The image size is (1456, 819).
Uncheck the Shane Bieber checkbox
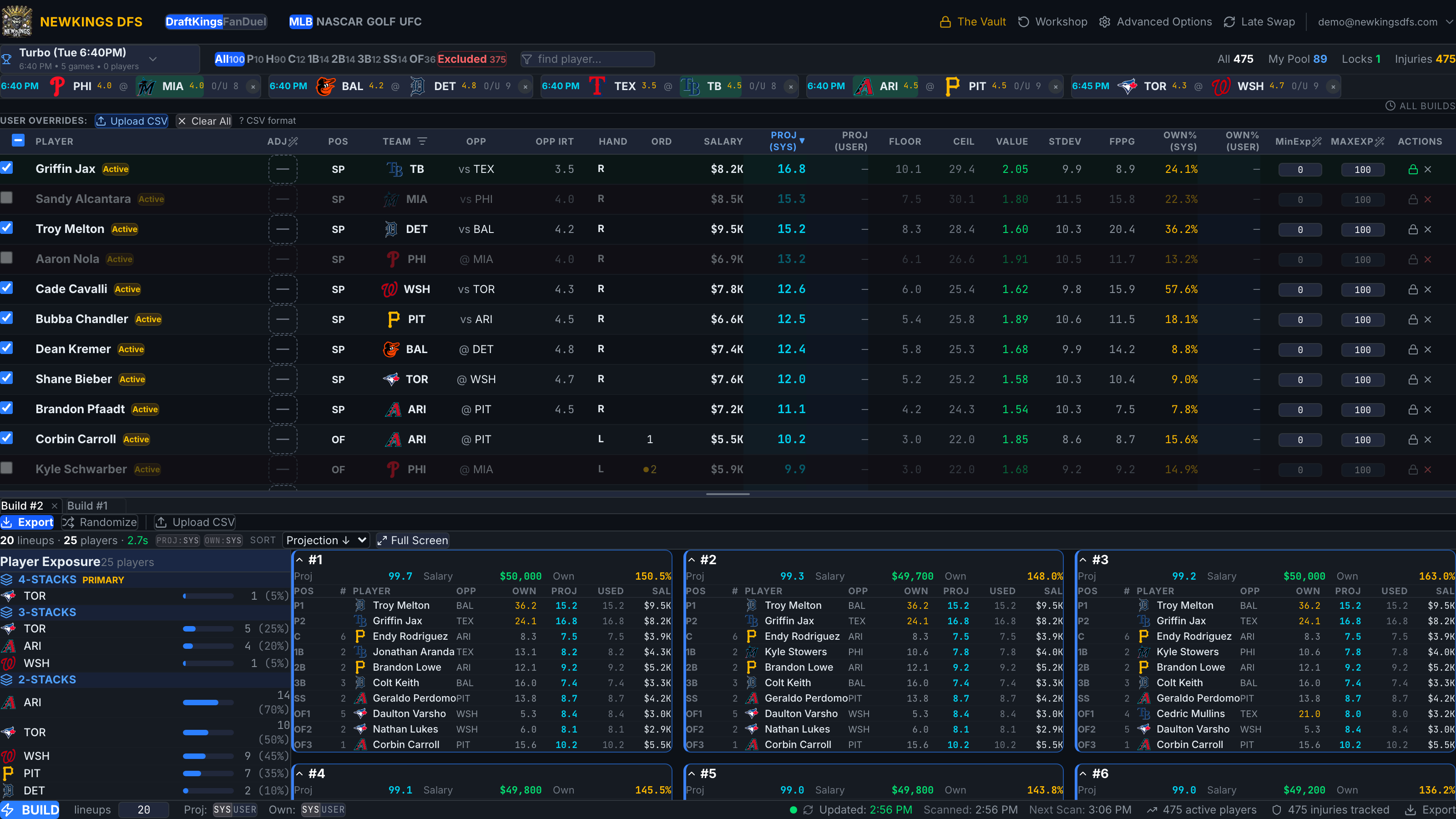pos(7,378)
